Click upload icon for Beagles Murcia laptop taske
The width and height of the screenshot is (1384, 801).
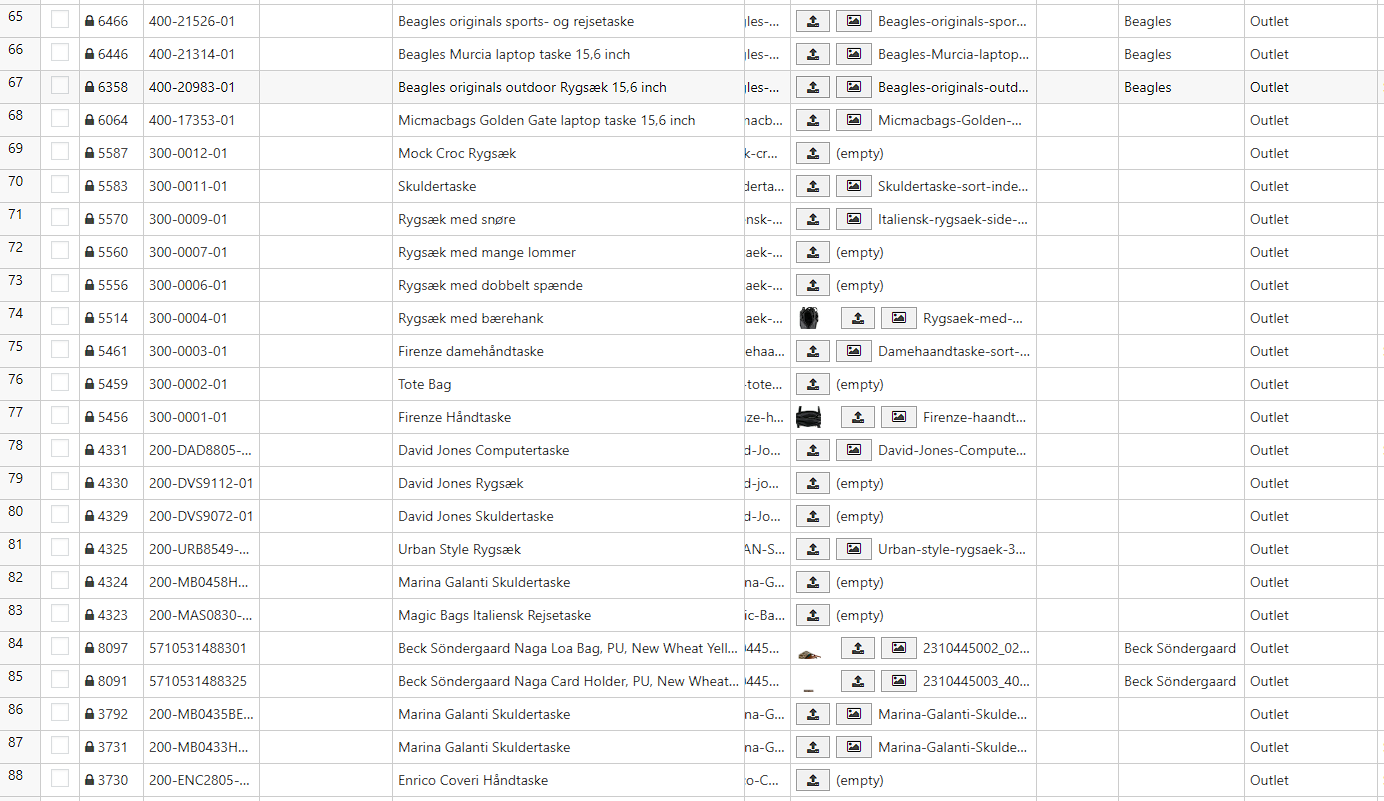coord(813,54)
